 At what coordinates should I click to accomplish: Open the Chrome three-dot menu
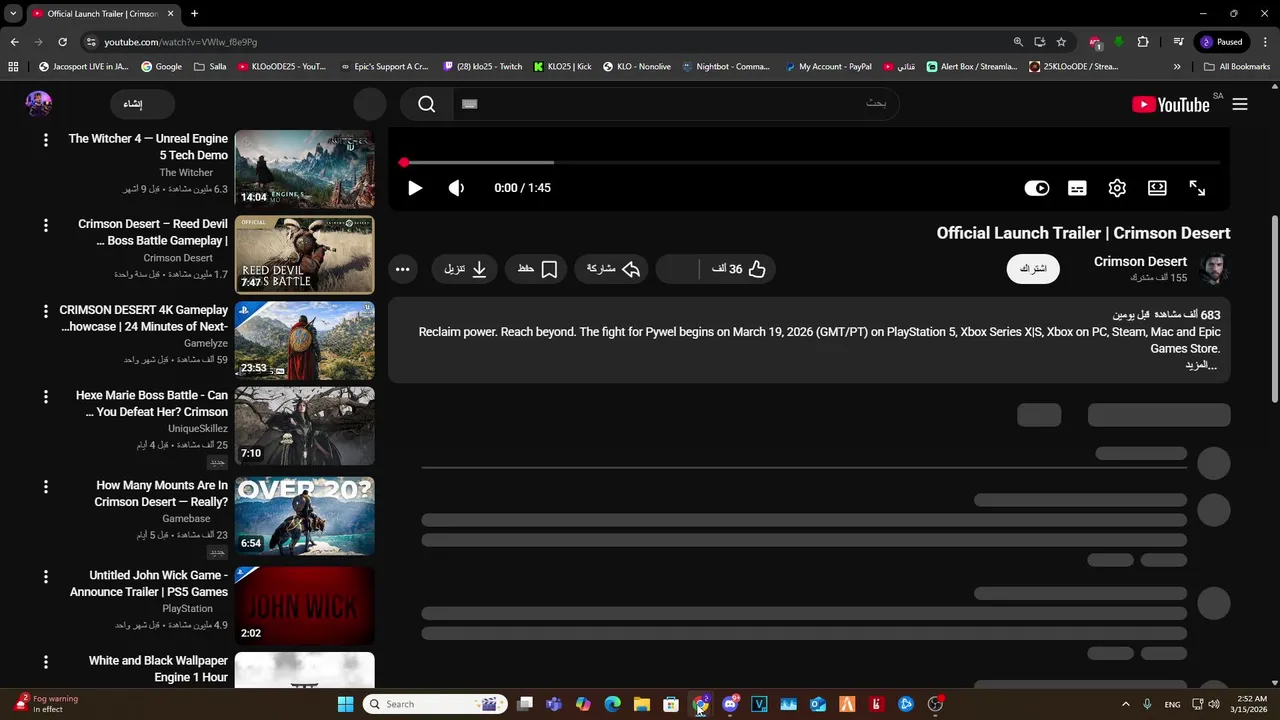pos(1264,42)
